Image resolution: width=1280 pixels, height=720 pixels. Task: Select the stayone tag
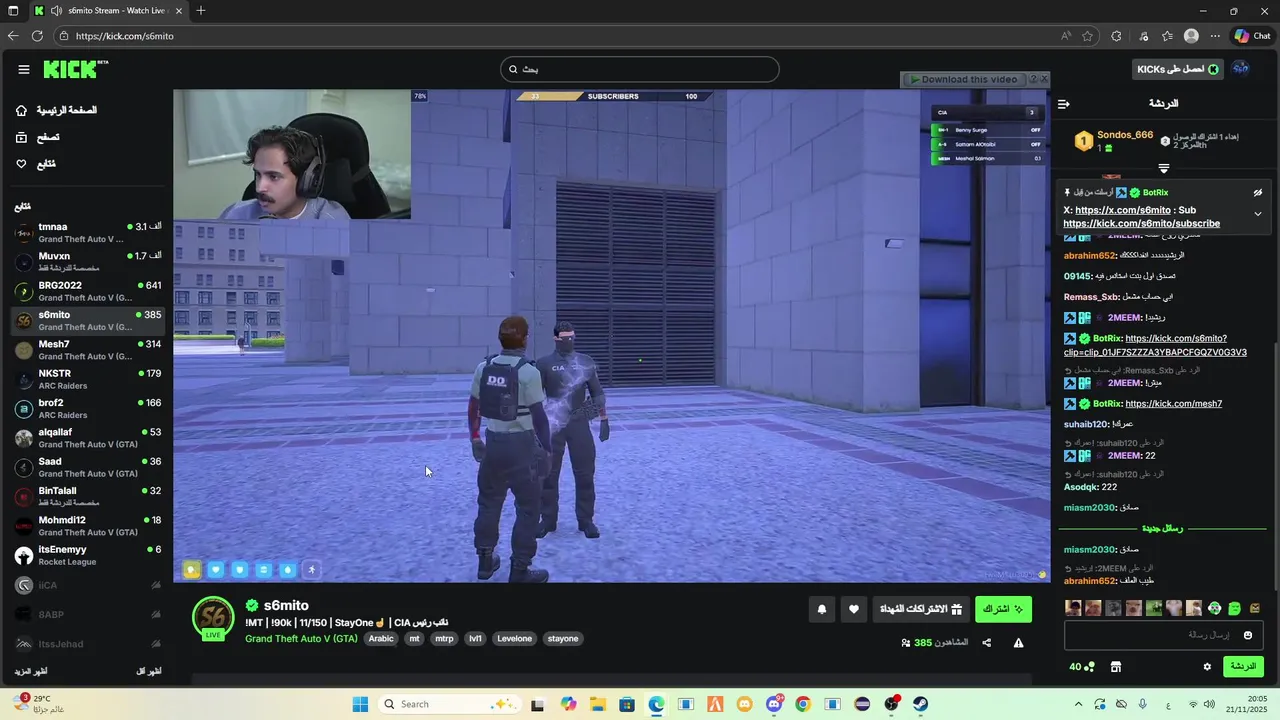click(x=563, y=639)
